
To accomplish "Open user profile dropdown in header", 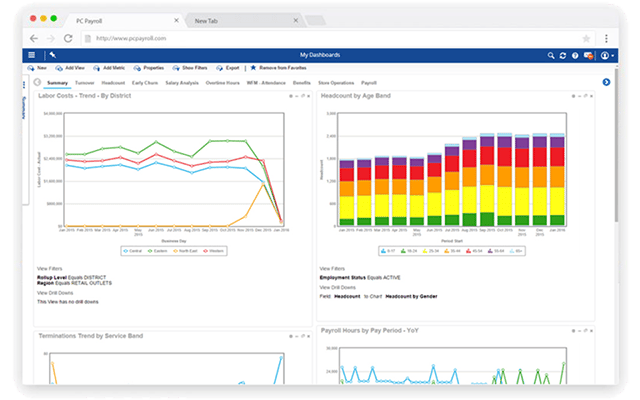I will [x=607, y=56].
